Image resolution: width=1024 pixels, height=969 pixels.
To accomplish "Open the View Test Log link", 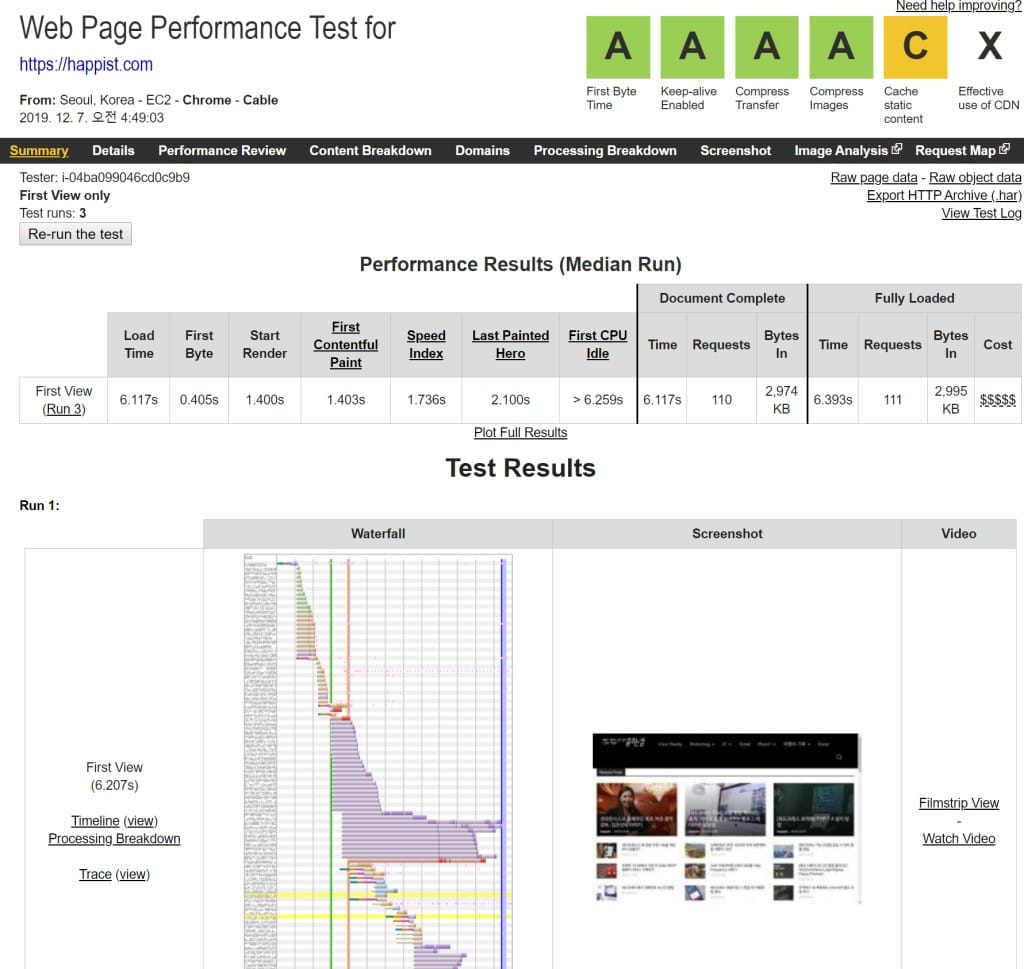I will click(x=981, y=214).
